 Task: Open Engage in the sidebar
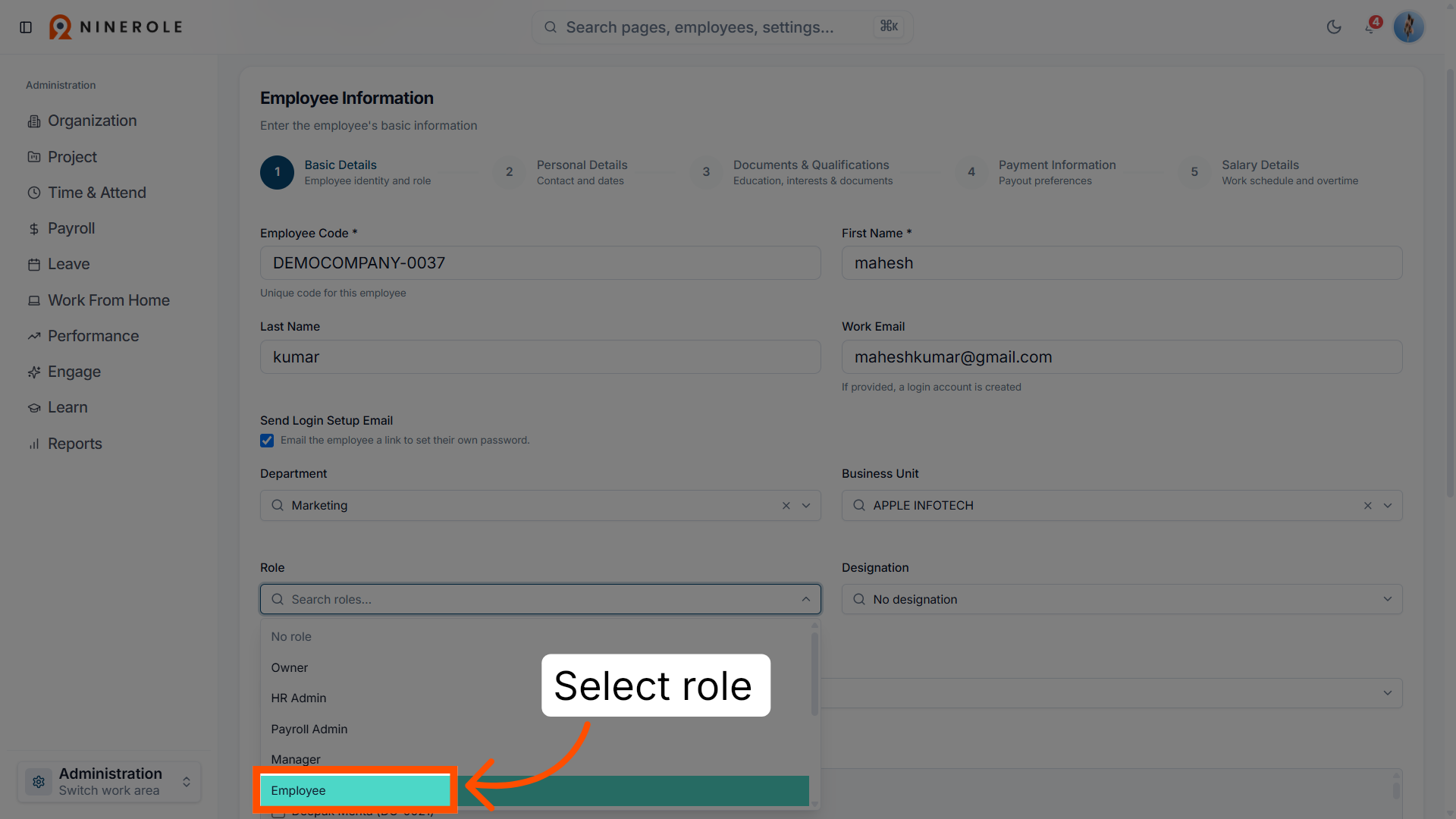click(x=74, y=372)
